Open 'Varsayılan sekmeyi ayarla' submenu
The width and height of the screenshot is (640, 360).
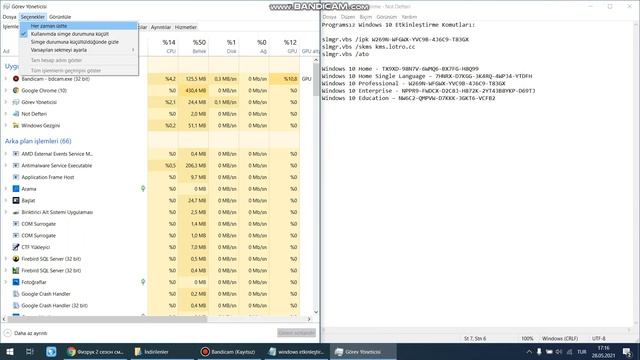[x=78, y=50]
